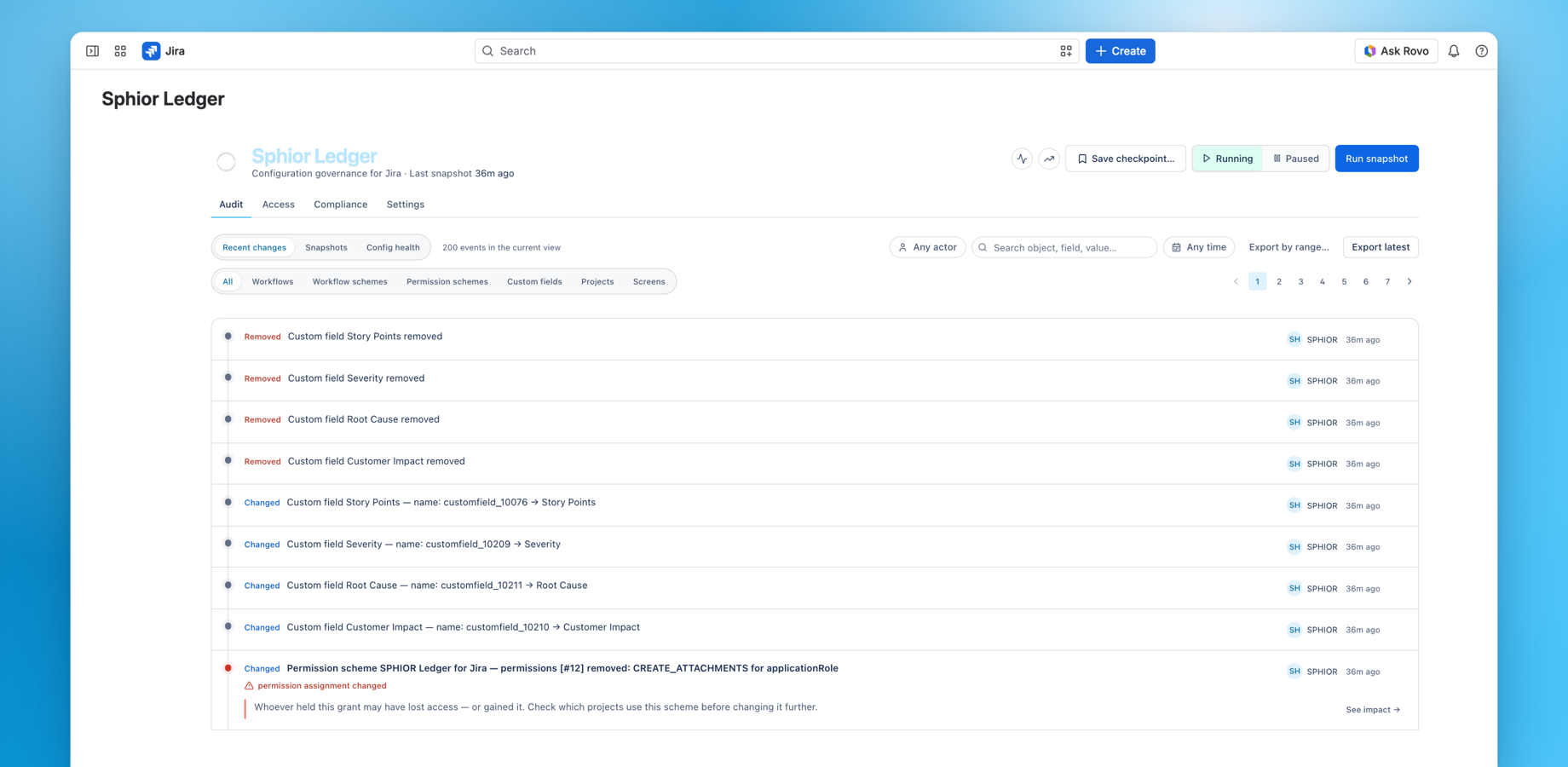Image resolution: width=1568 pixels, height=767 pixels.
Task: Go to the previous page arrow
Action: 1236,281
